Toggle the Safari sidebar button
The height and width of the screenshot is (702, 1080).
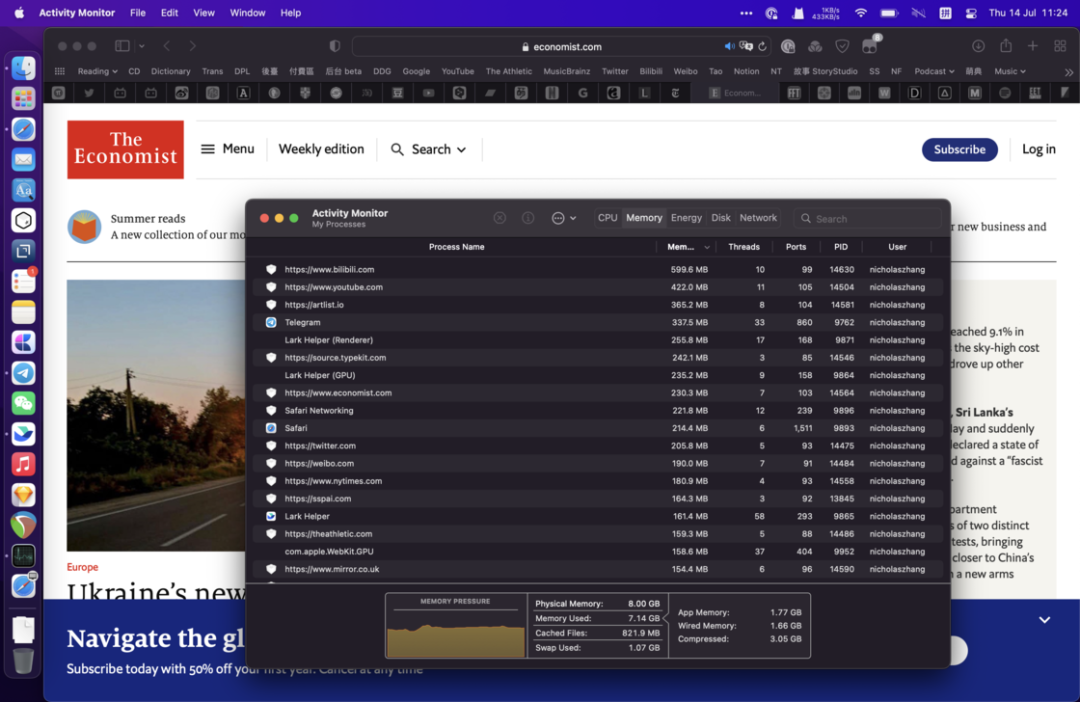pos(122,46)
